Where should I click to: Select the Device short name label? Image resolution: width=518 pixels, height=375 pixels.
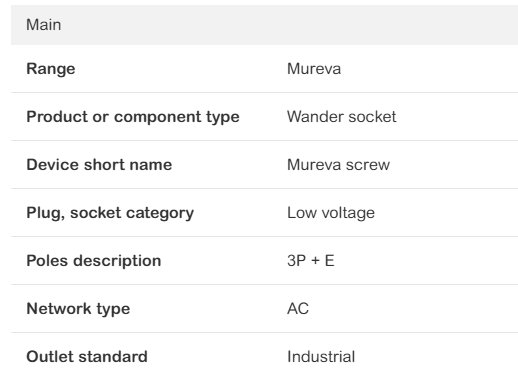coord(99,165)
